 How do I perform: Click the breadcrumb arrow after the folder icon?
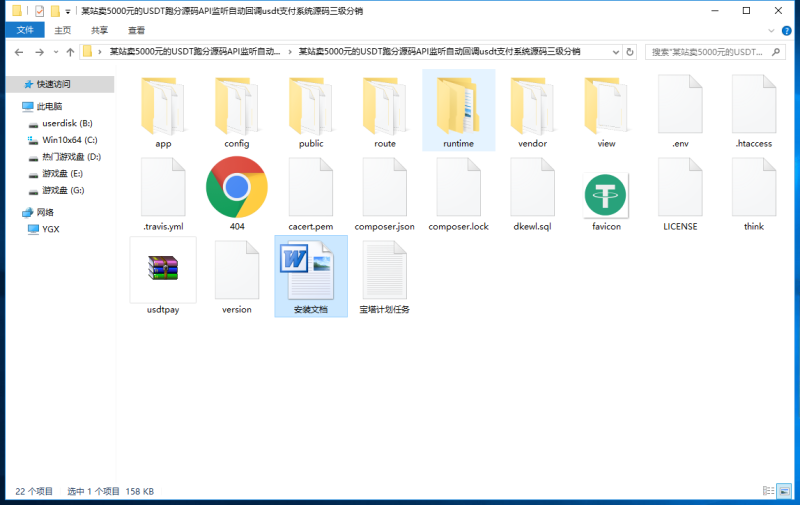tap(100, 52)
